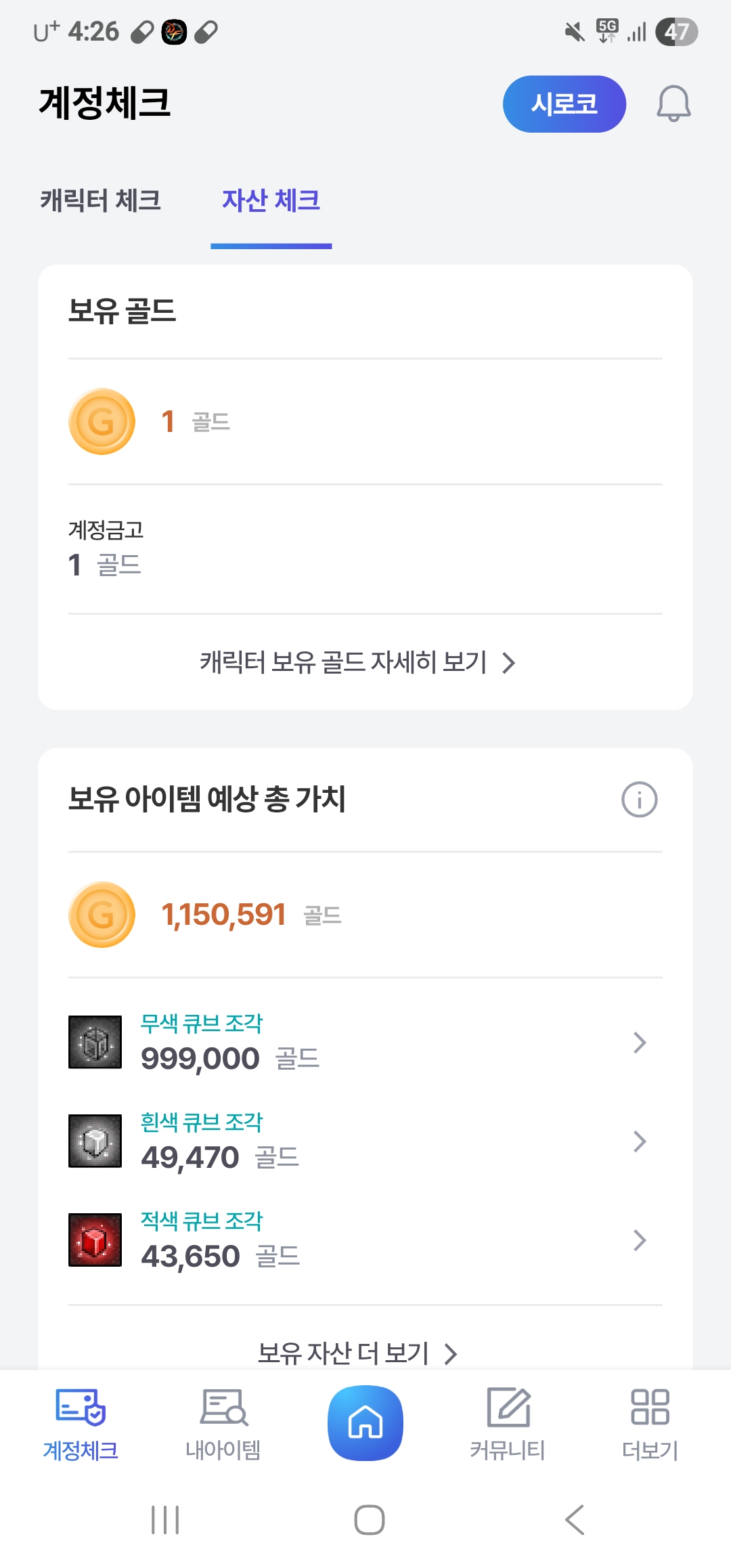The image size is (731, 1568).
Task: Tap the gold coin icon under 보유 골드
Action: pos(102,422)
